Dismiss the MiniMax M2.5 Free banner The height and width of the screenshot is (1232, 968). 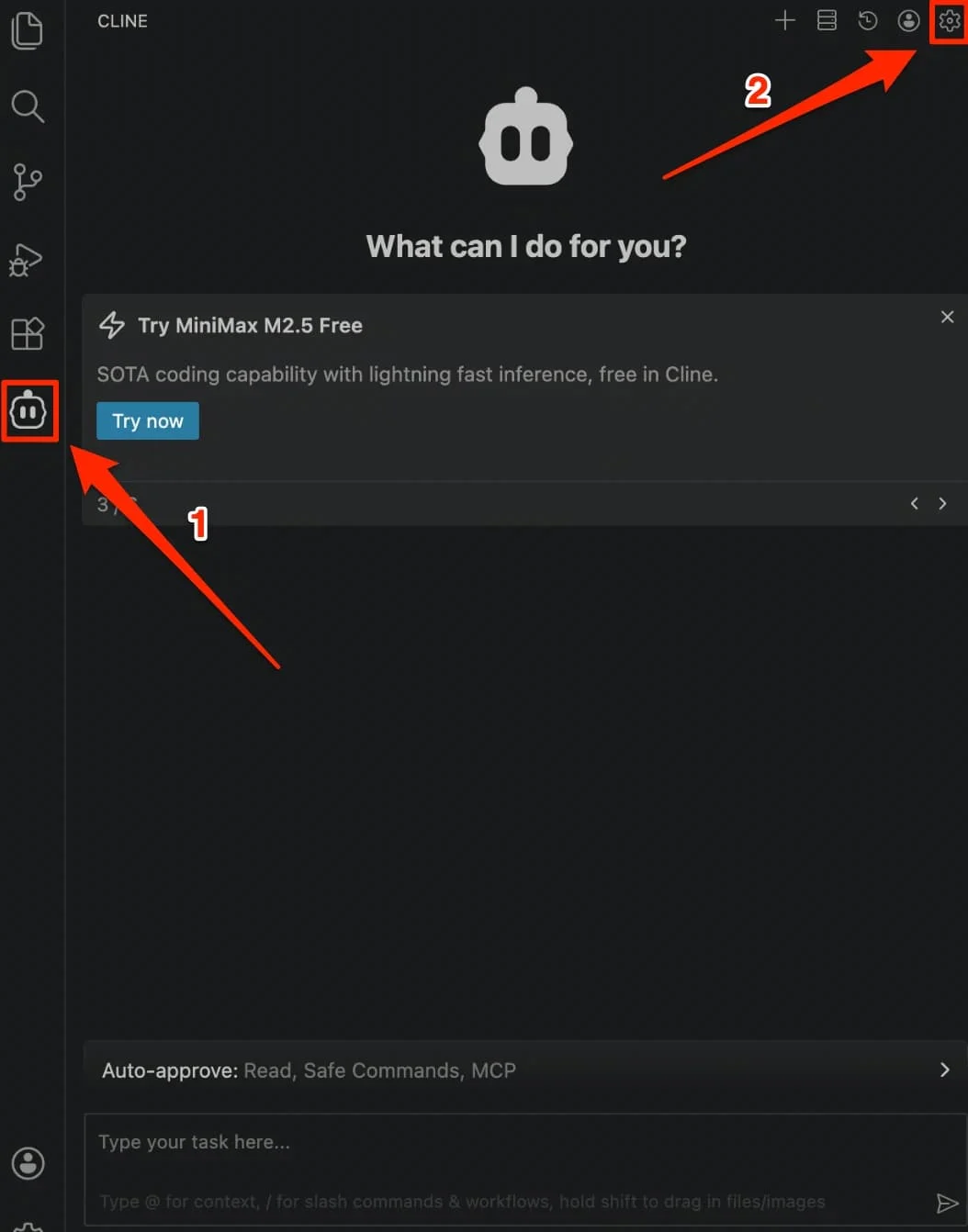947,317
